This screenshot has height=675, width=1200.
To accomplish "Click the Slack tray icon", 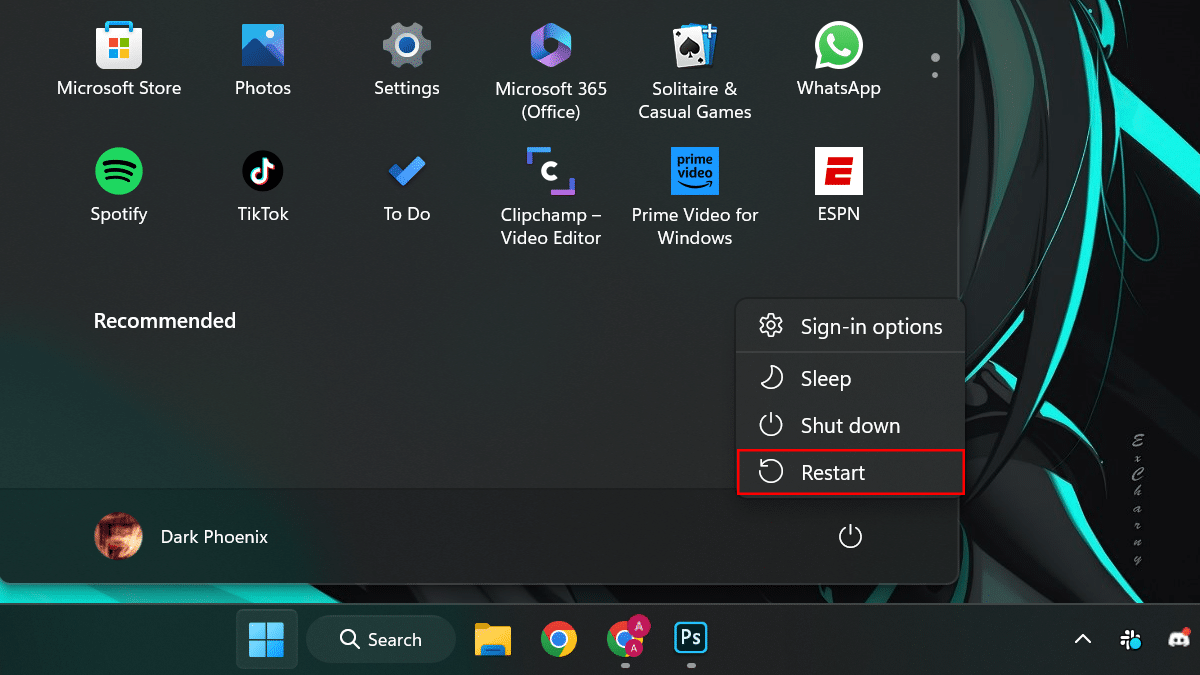I will pyautogui.click(x=1131, y=639).
